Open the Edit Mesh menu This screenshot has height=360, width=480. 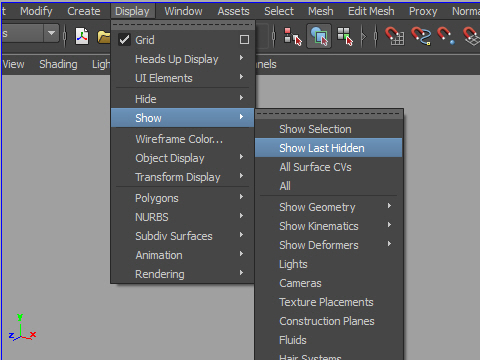coord(371,11)
